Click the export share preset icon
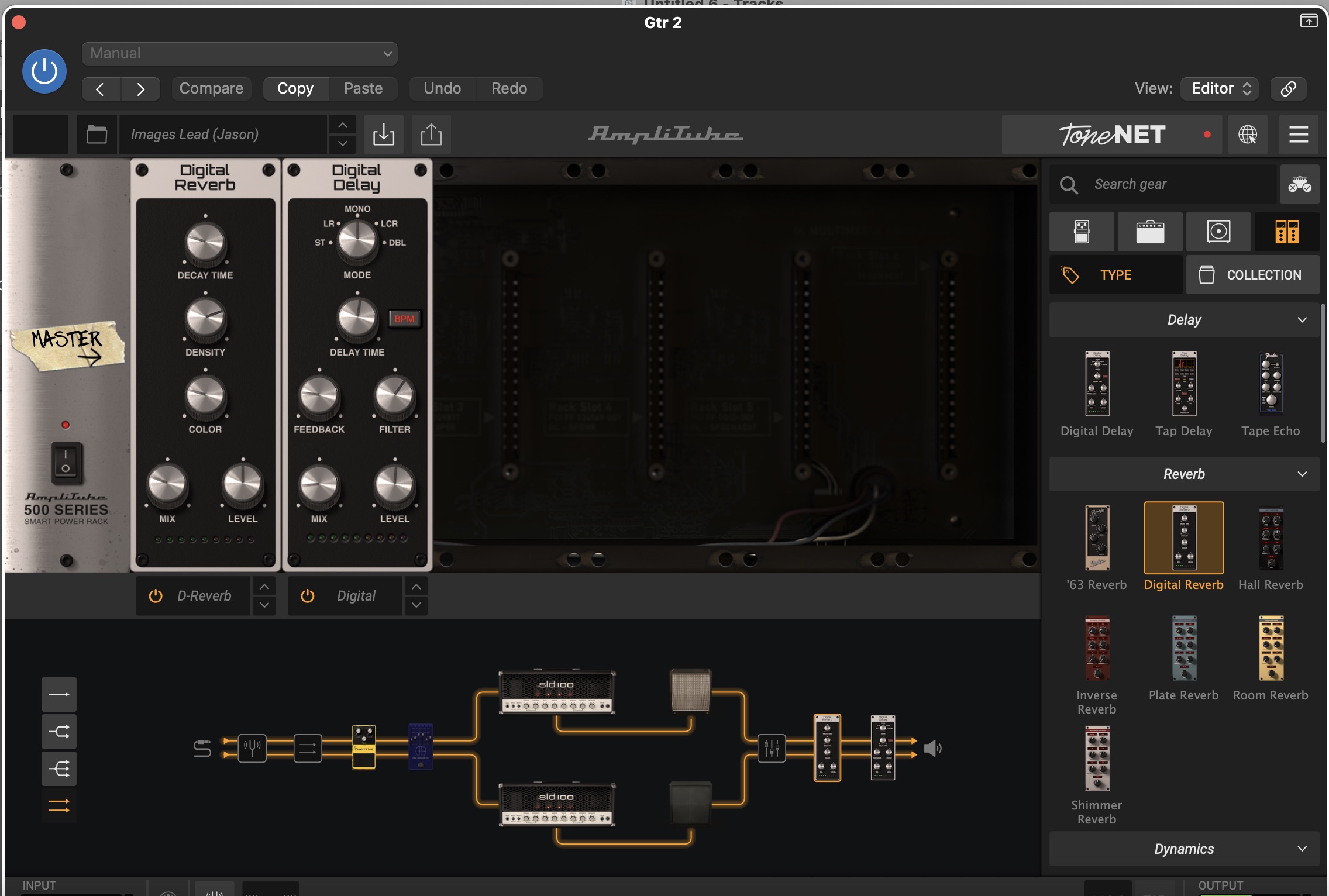 [x=431, y=135]
